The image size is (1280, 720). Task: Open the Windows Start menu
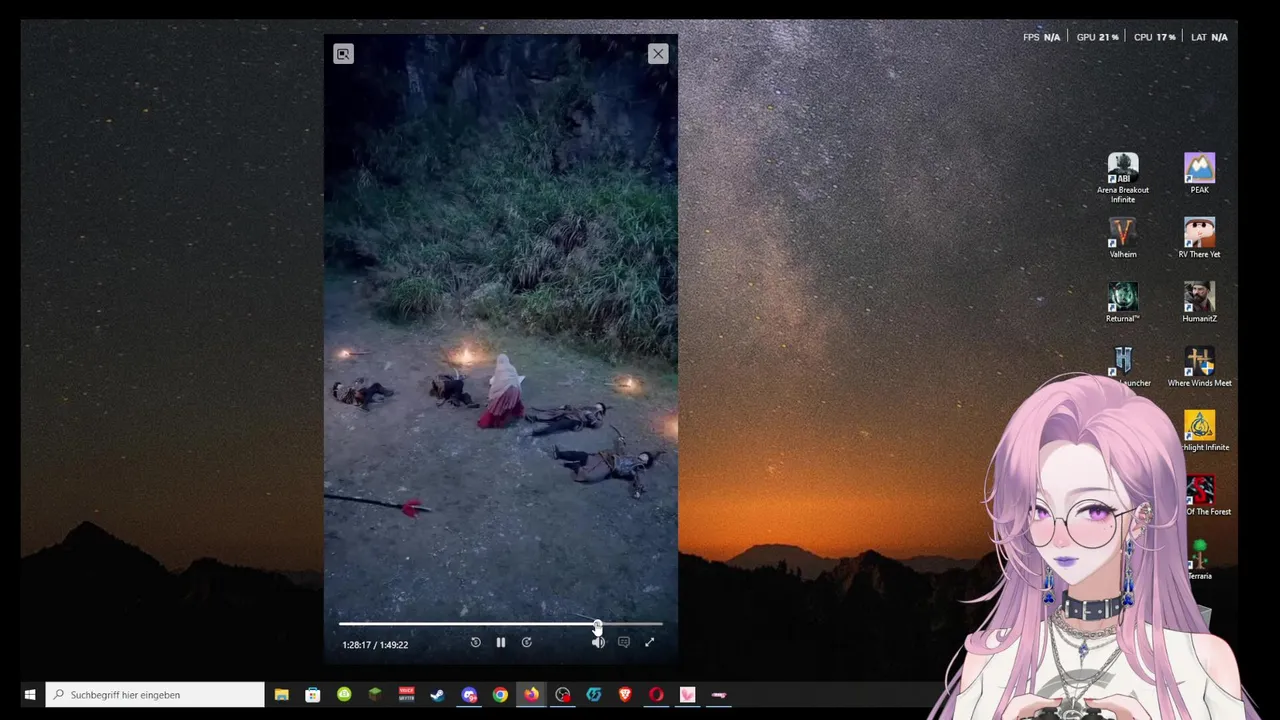tap(30, 695)
